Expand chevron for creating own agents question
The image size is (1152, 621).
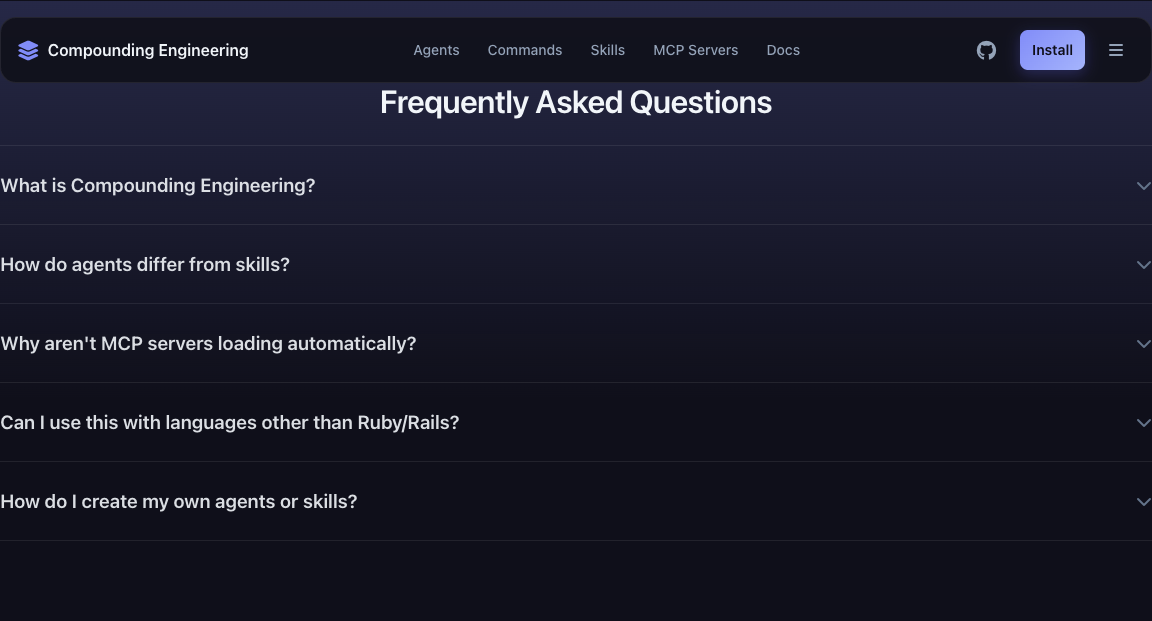(x=1143, y=502)
